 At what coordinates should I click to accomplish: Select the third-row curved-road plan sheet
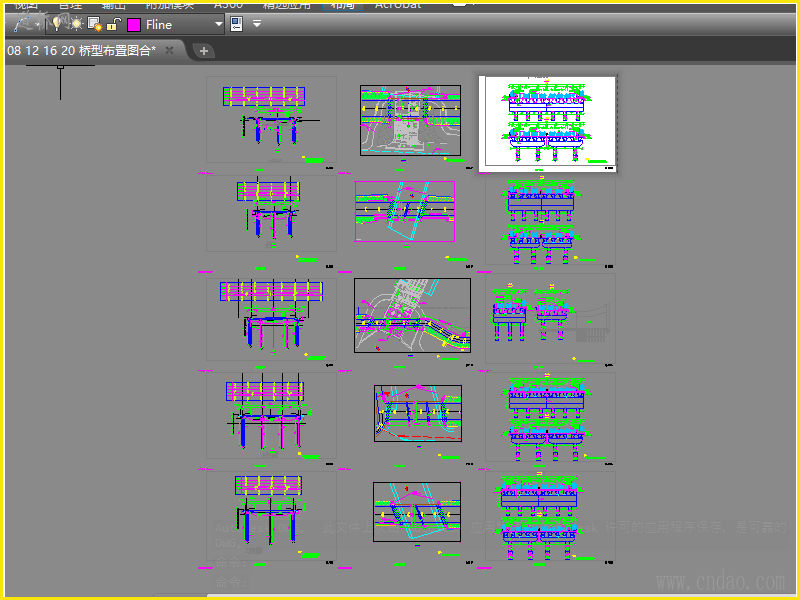412,315
